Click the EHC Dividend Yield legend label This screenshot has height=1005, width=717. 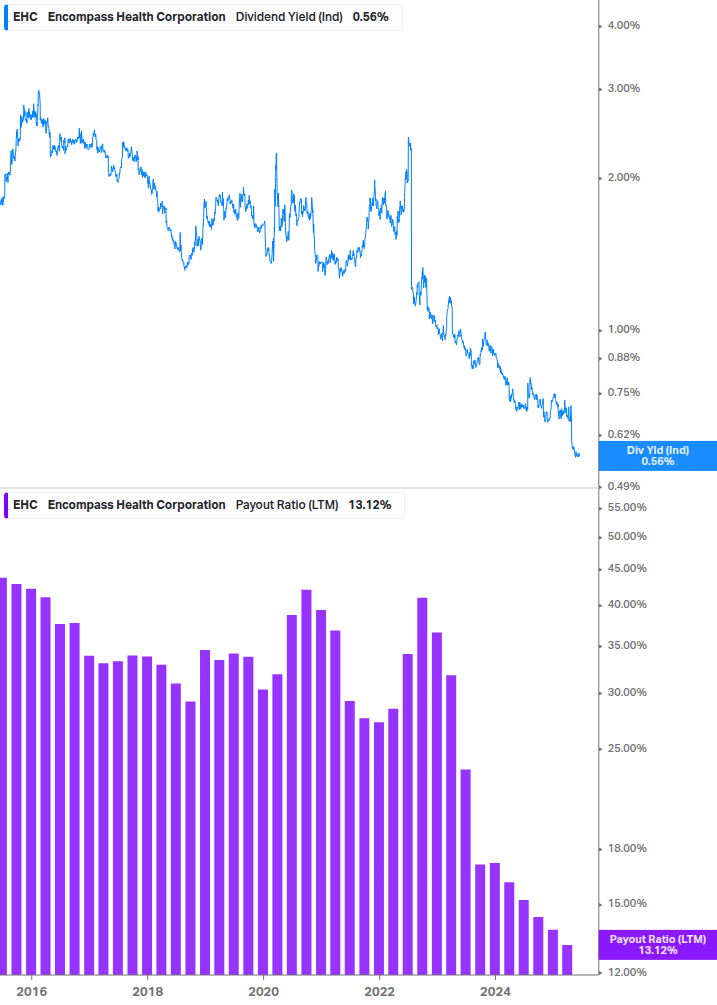[x=201, y=17]
